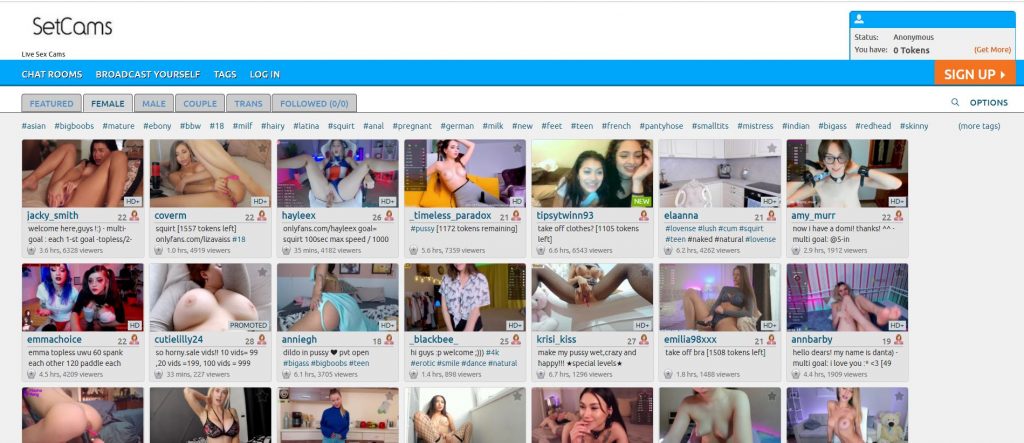This screenshot has width=1024, height=443.
Task: Select the Couple tab
Action: [x=200, y=103]
